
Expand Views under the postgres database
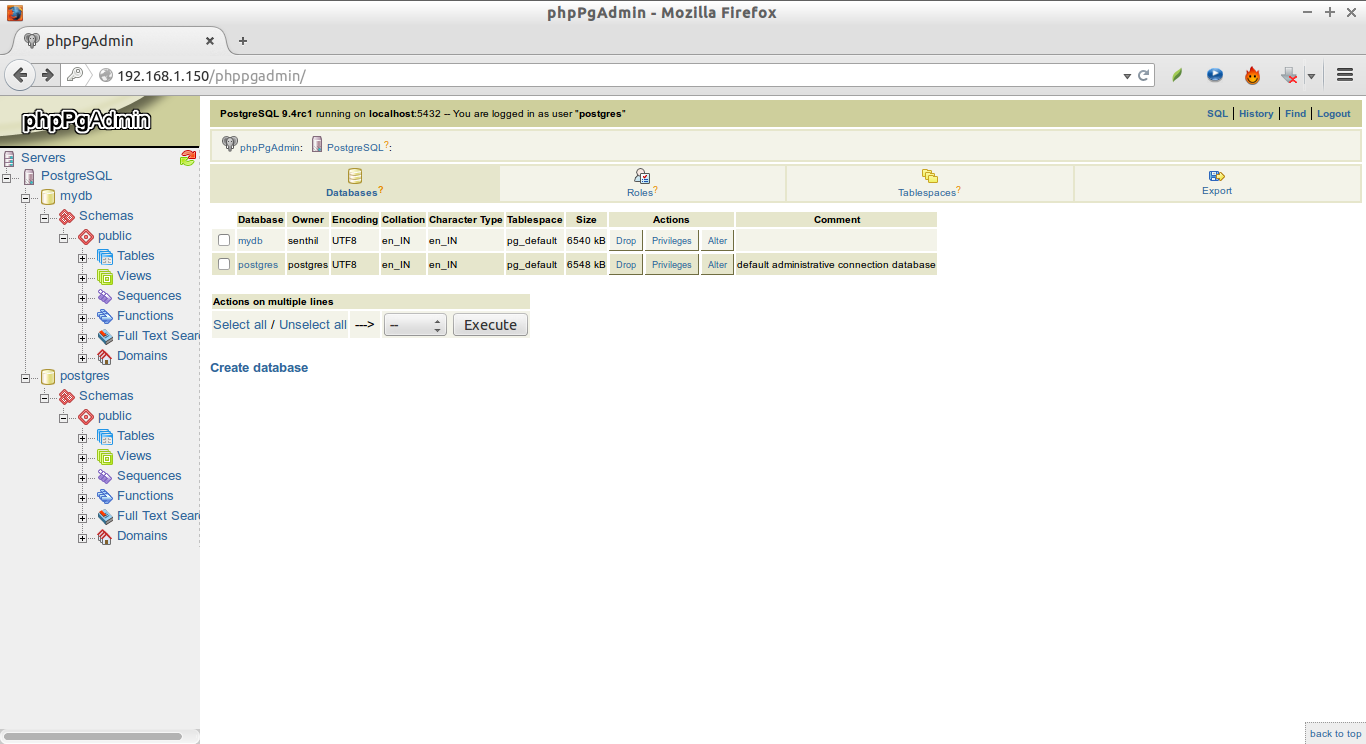point(83,457)
